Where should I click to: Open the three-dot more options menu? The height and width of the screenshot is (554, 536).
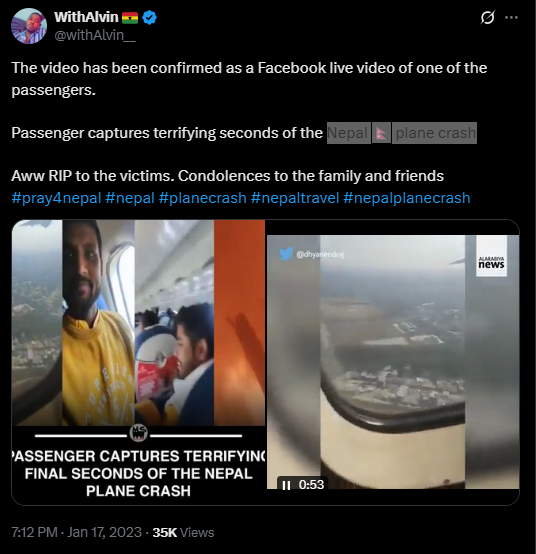(x=511, y=17)
